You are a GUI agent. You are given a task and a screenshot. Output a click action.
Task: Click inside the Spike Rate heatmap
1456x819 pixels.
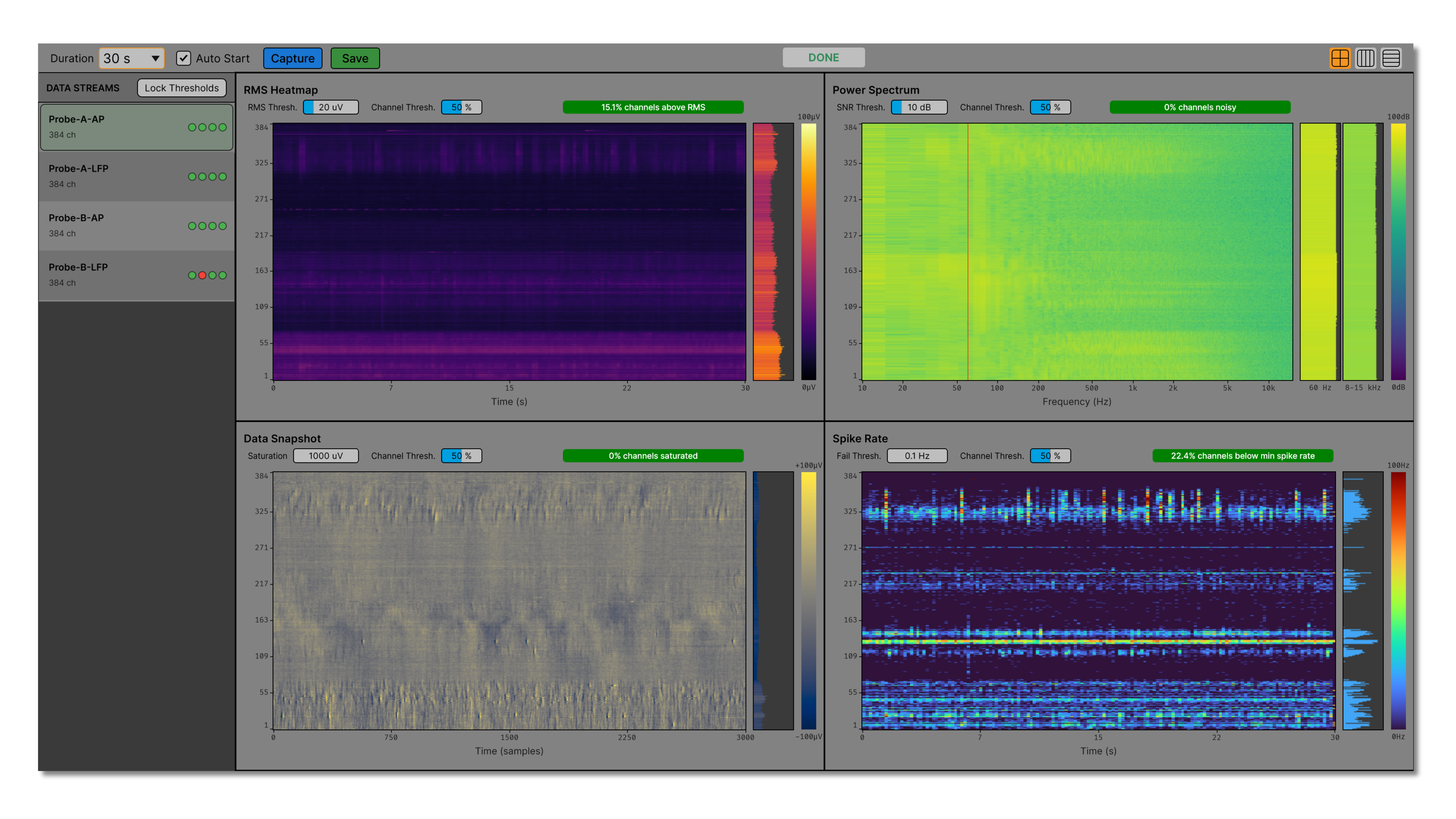[1098, 600]
